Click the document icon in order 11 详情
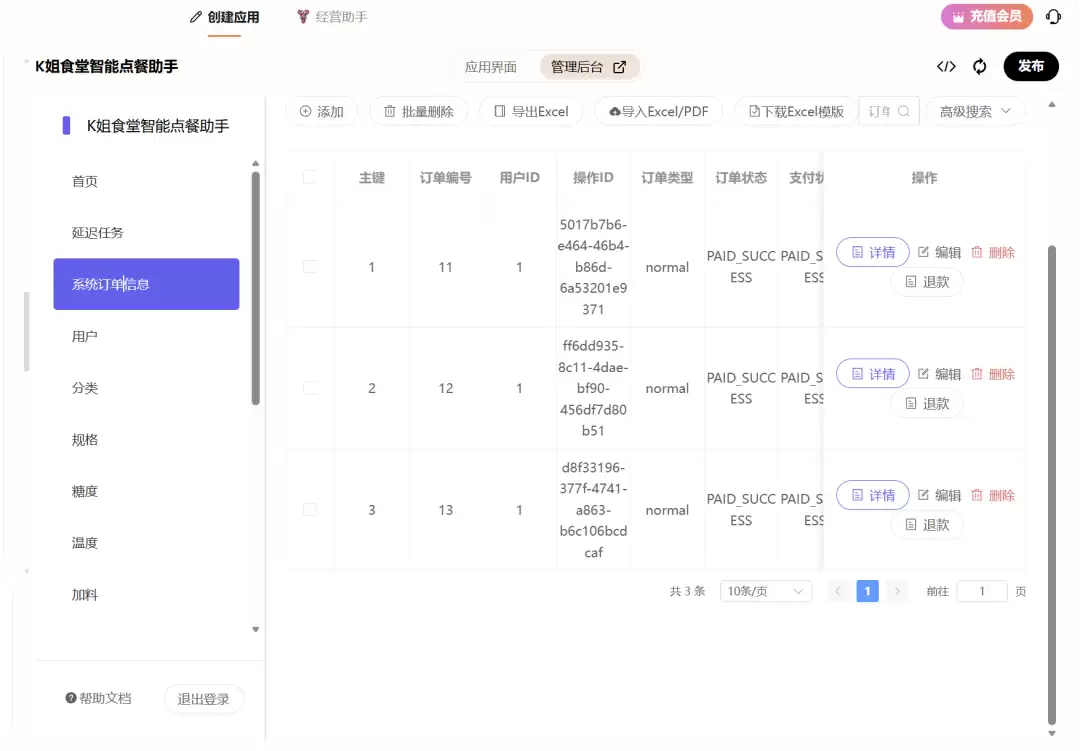This screenshot has height=751, width=1080. [x=858, y=252]
